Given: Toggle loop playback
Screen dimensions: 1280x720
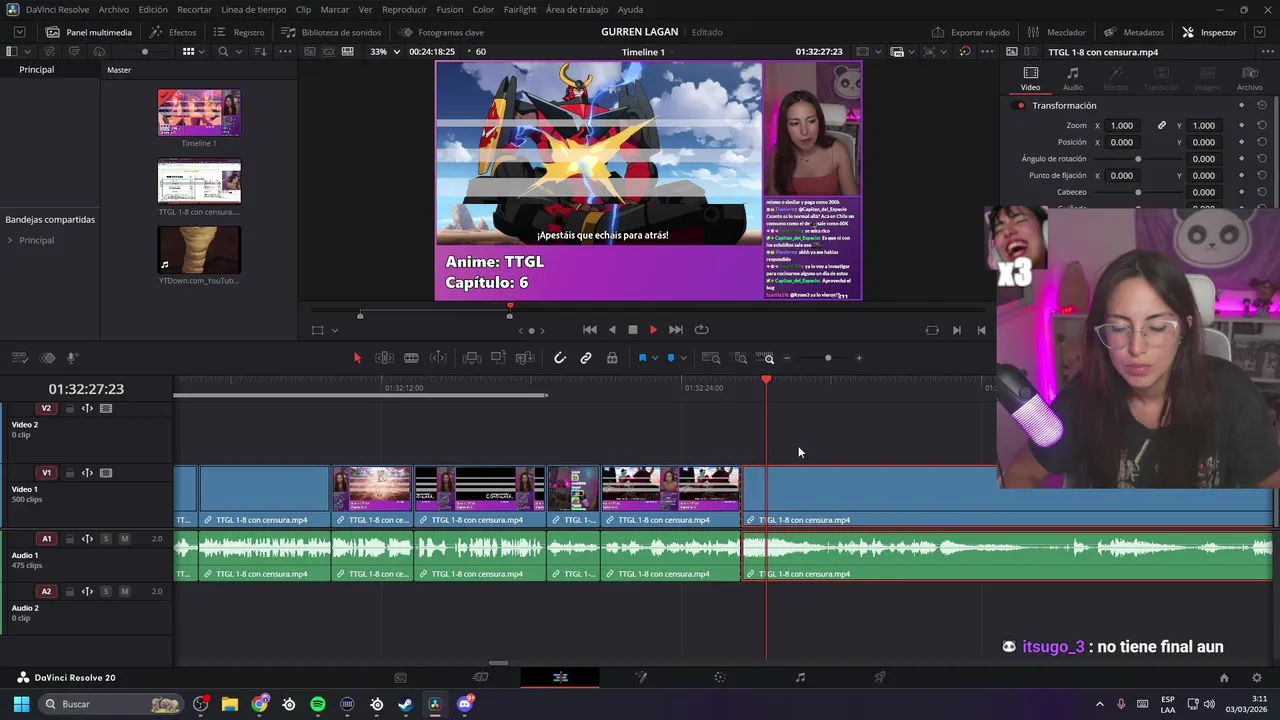Looking at the screenshot, I should point(702,330).
